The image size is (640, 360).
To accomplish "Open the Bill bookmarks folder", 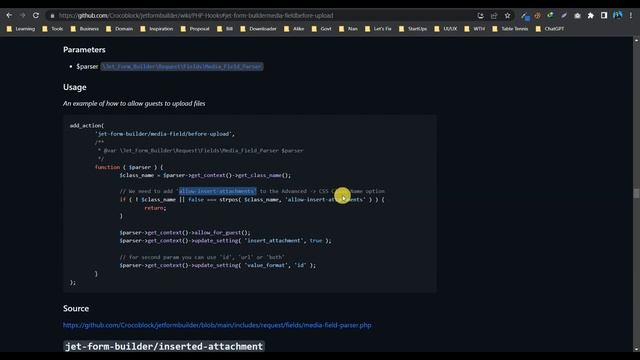I will [x=225, y=29].
